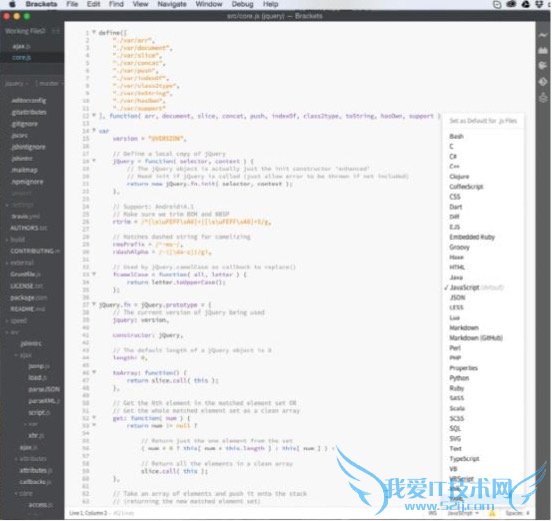Open the Window menu
Image resolution: width=552 pixels, height=521 pixels.
[x=209, y=4]
